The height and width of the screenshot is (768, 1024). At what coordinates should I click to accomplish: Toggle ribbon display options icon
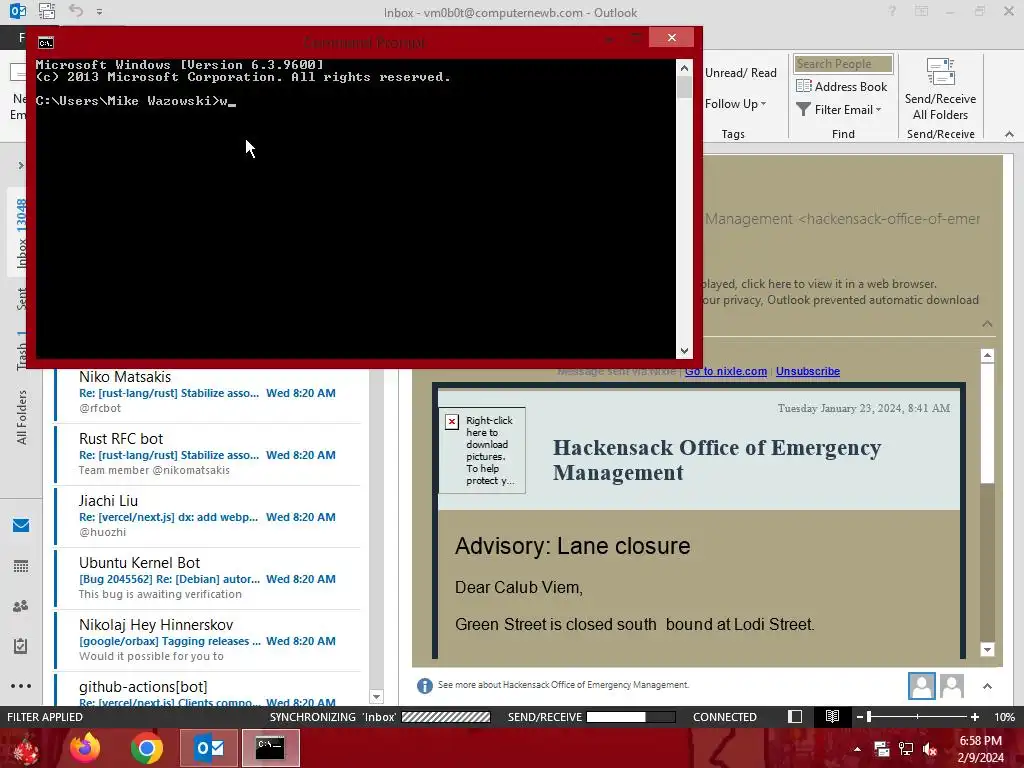click(921, 11)
